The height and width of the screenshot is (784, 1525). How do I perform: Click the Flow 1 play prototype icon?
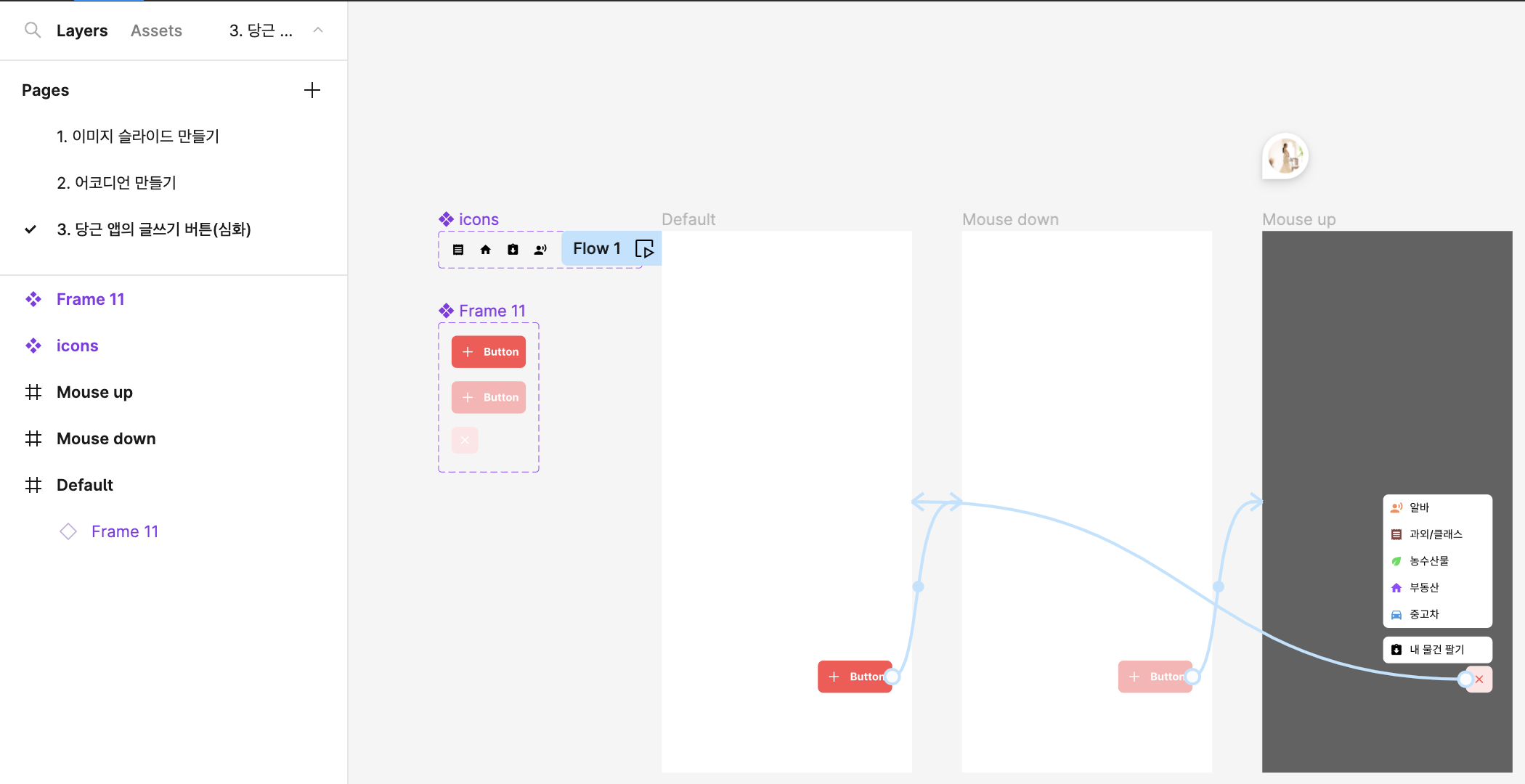pos(644,249)
